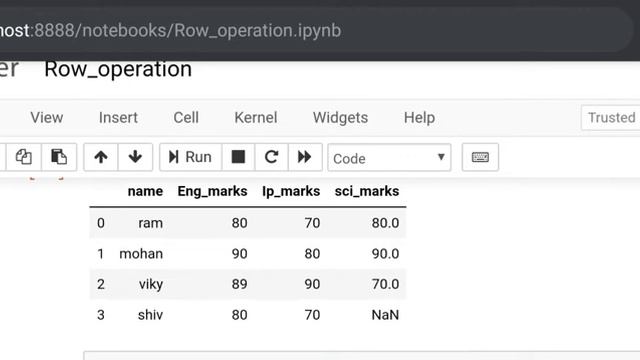The image size is (640, 360).
Task: Interrupt the kernel with stop icon
Action: click(x=238, y=157)
